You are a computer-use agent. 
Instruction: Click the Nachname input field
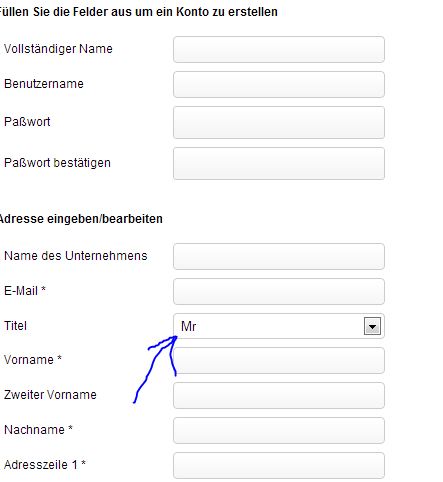[279, 430]
